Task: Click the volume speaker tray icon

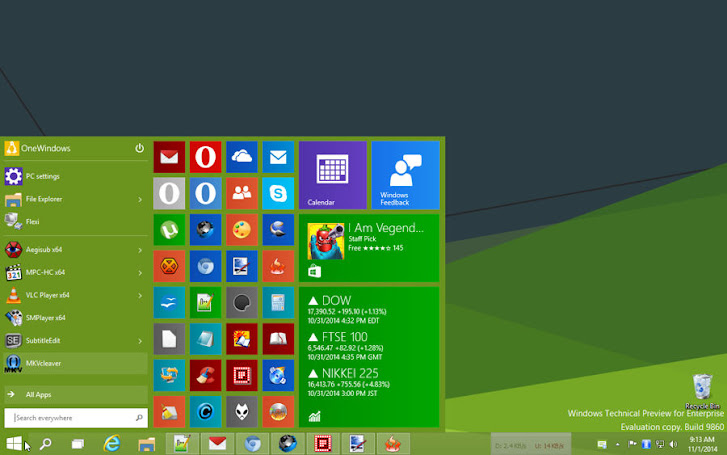Action: [x=674, y=444]
